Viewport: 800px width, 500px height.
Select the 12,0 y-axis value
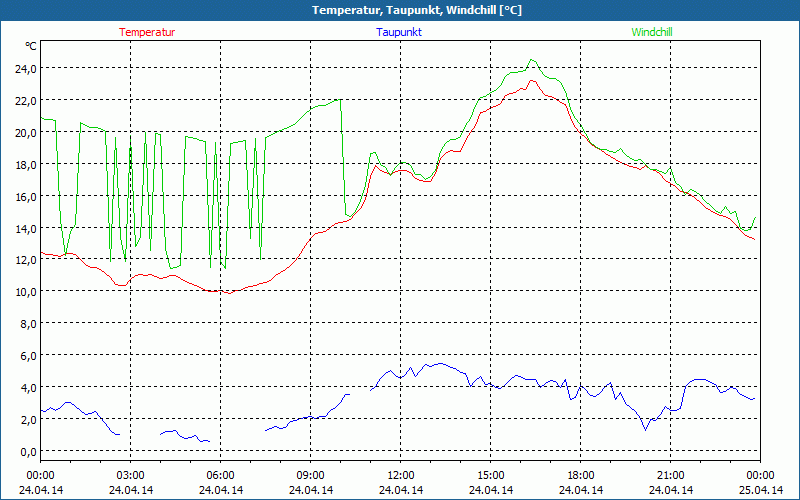point(26,260)
